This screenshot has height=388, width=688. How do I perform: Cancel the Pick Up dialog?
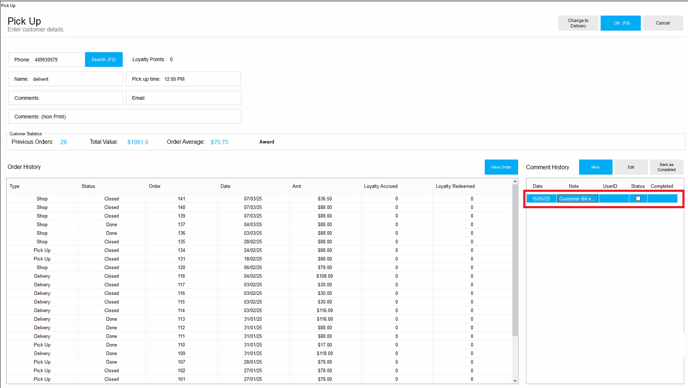tap(663, 23)
